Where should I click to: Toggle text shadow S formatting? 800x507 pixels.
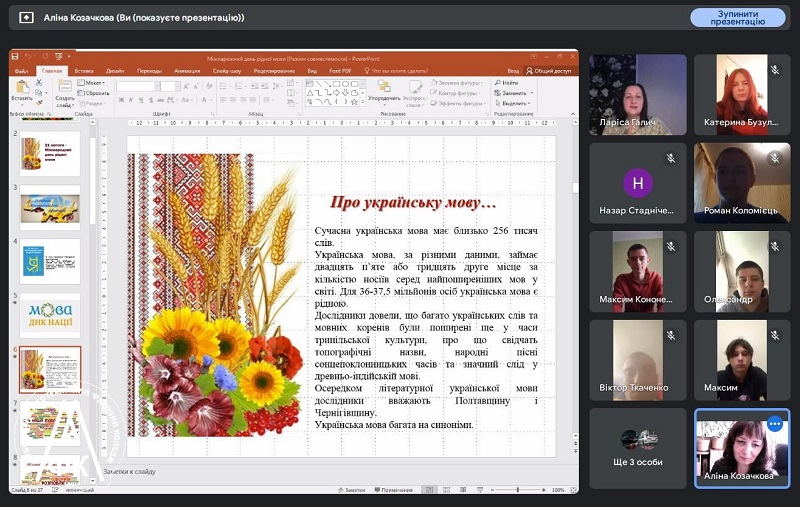(151, 100)
